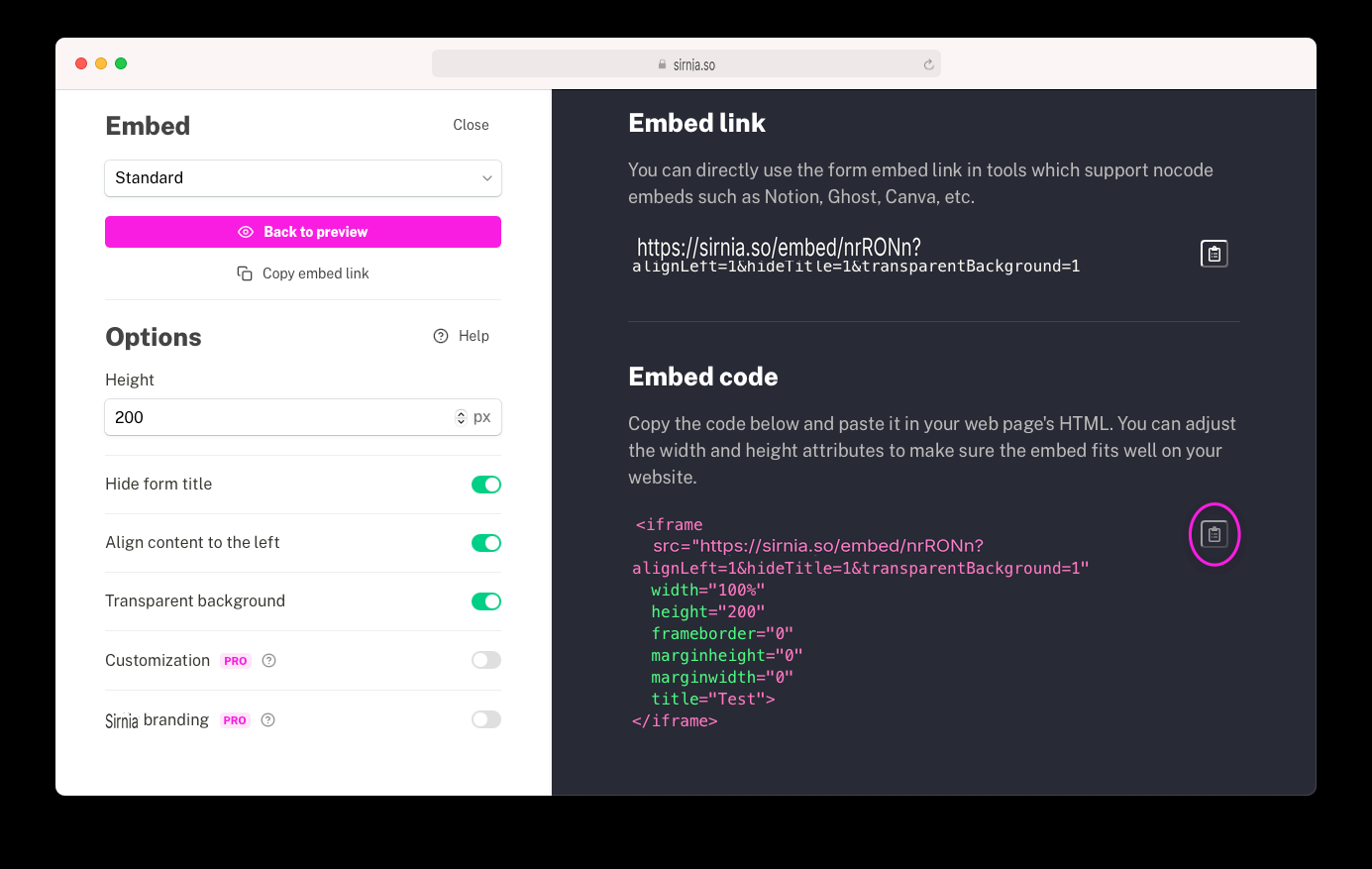The width and height of the screenshot is (1372, 869).
Task: Copy the iframe embed code clipboard icon
Action: pos(1214,534)
